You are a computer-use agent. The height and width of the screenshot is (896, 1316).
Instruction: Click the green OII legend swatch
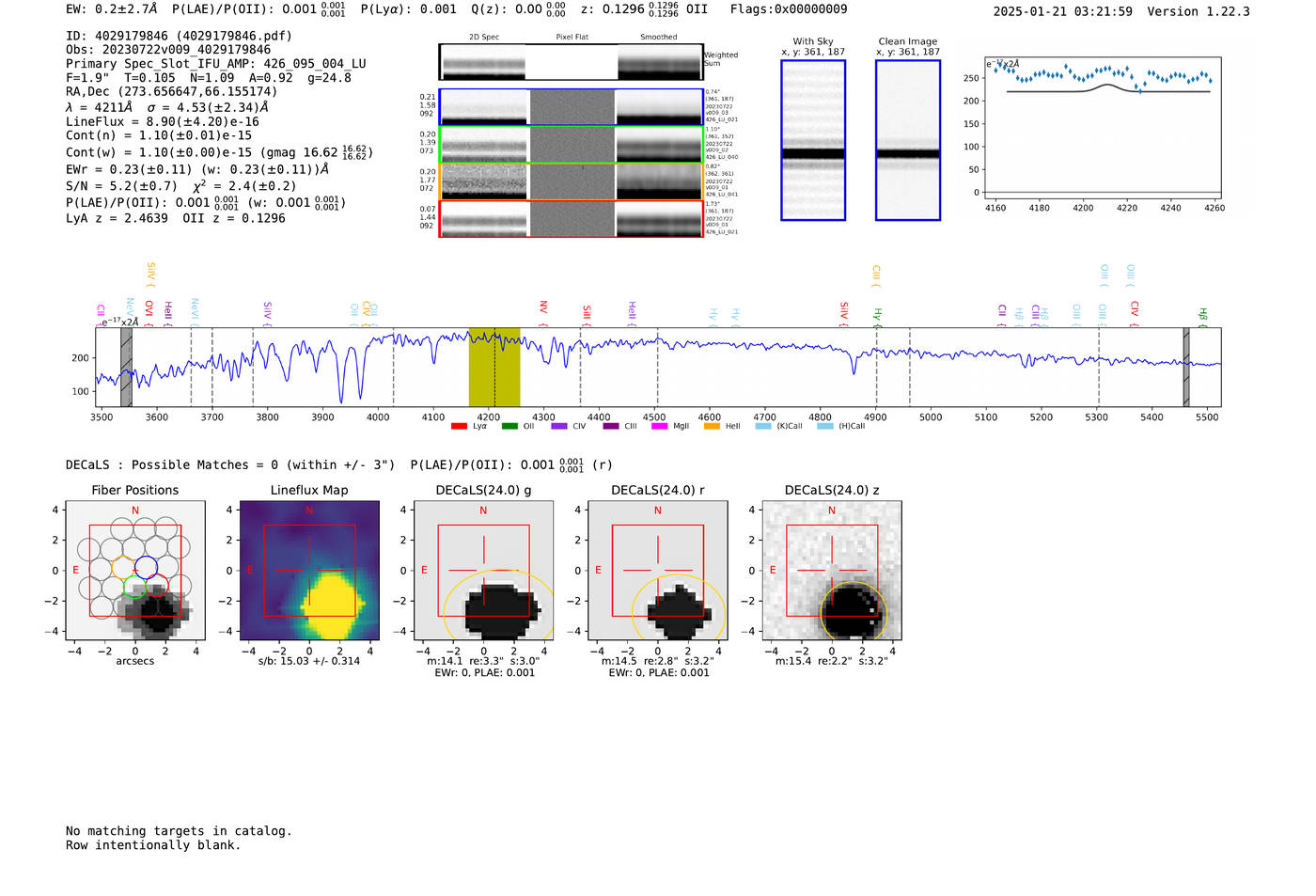(x=509, y=426)
